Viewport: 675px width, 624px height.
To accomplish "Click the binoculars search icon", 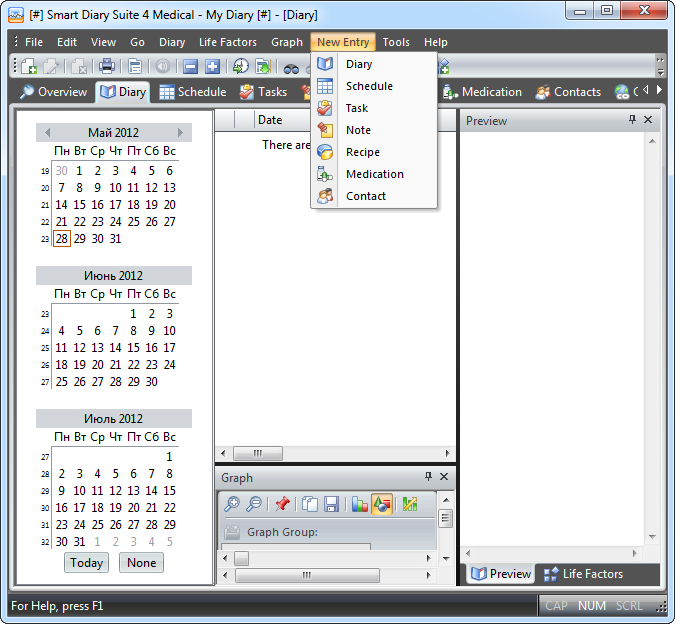I will coord(291,68).
